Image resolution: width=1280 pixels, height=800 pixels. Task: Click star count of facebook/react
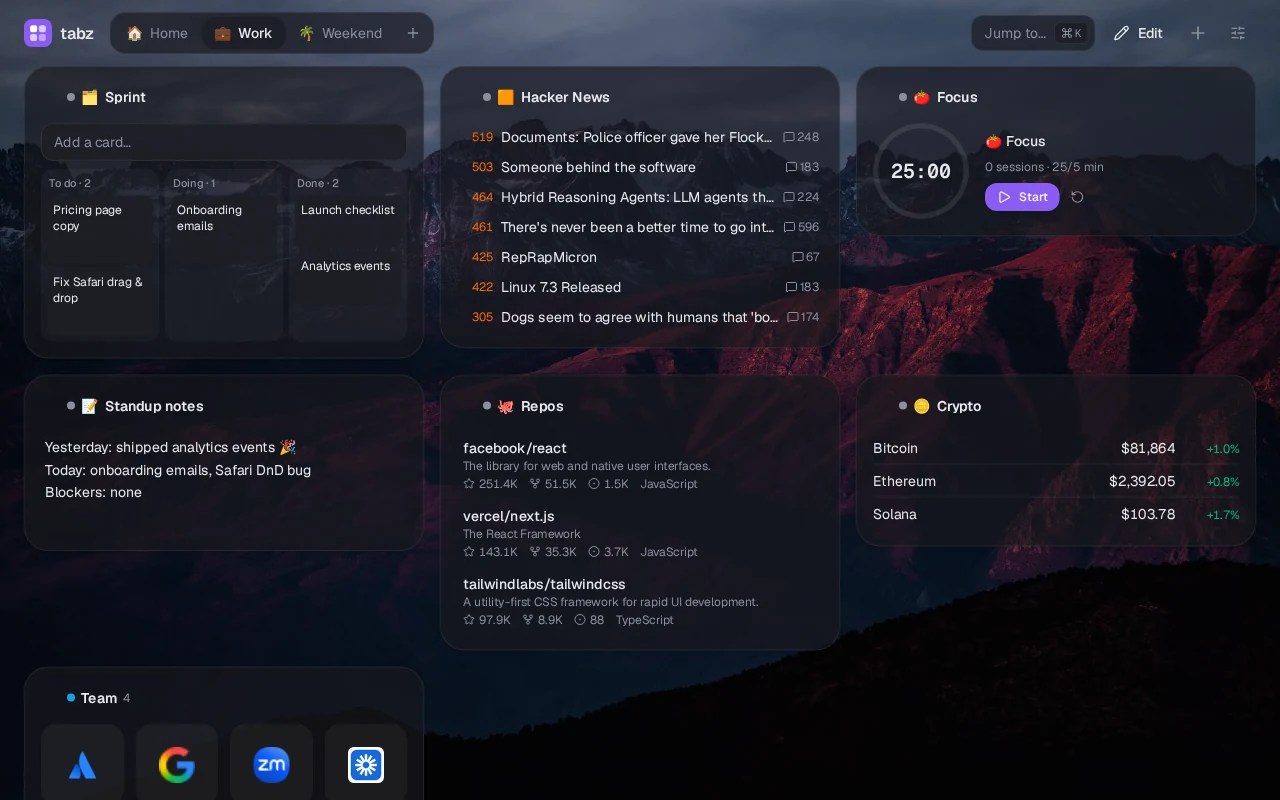490,484
